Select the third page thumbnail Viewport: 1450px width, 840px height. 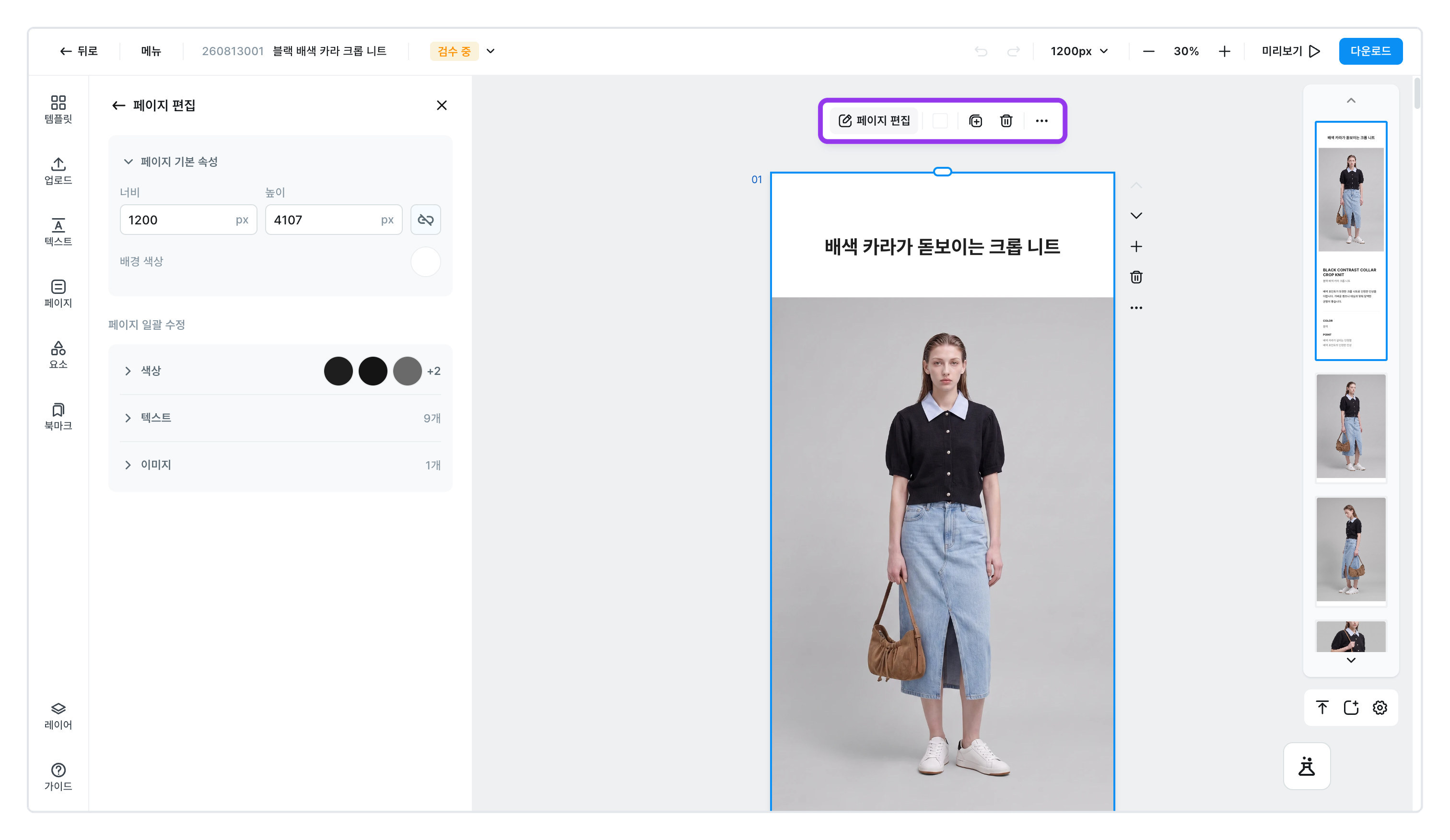click(x=1350, y=550)
